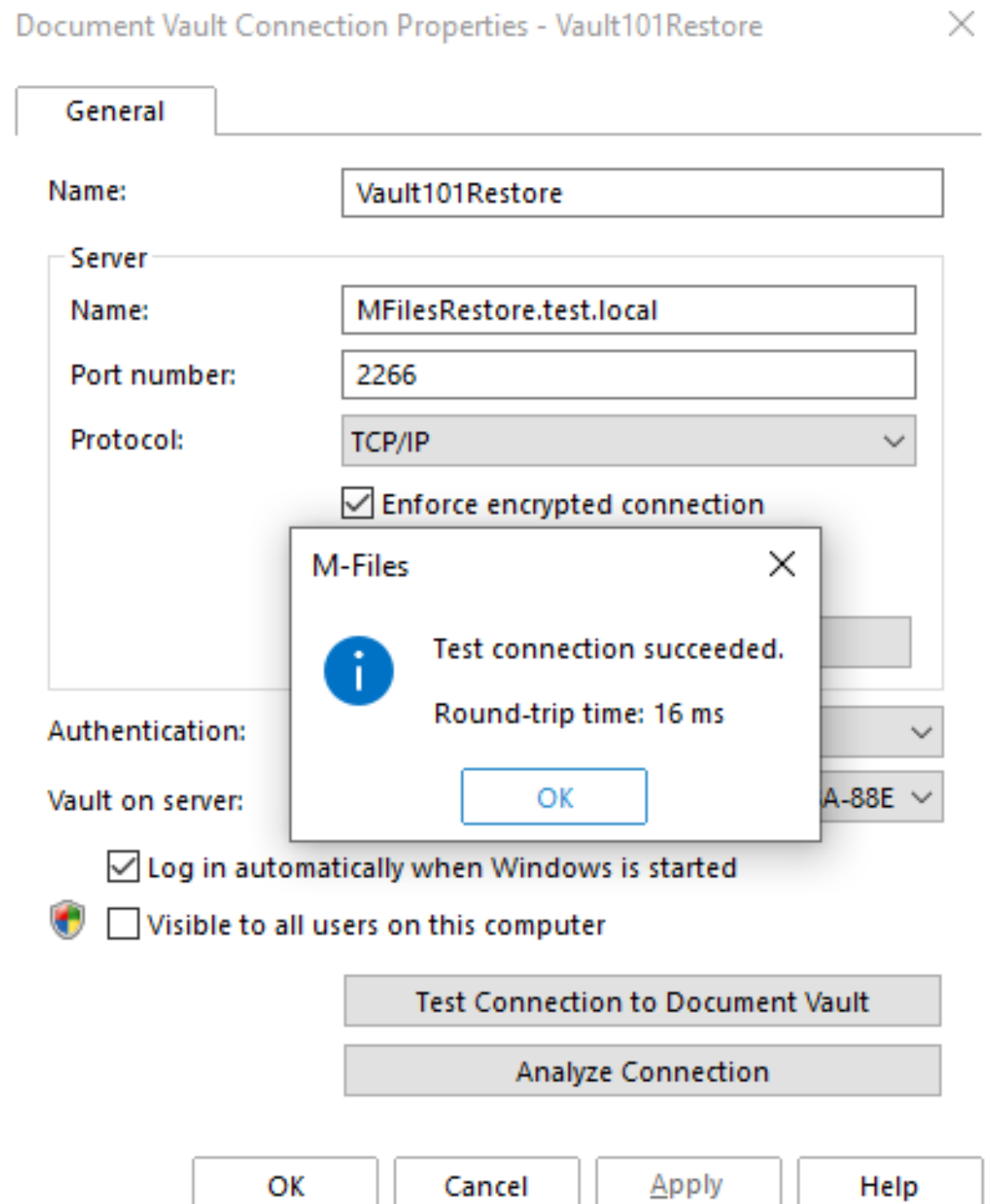Select the General tab
Viewport: 990px width, 1204px height.
(x=115, y=111)
